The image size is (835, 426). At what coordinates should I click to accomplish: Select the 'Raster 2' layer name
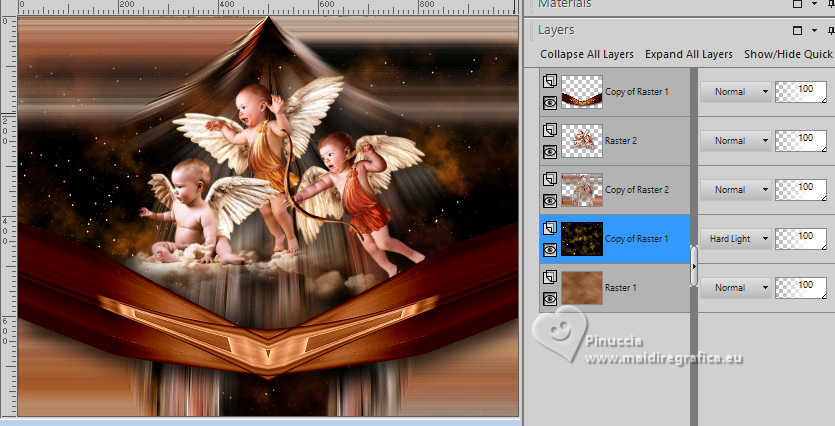pos(621,141)
